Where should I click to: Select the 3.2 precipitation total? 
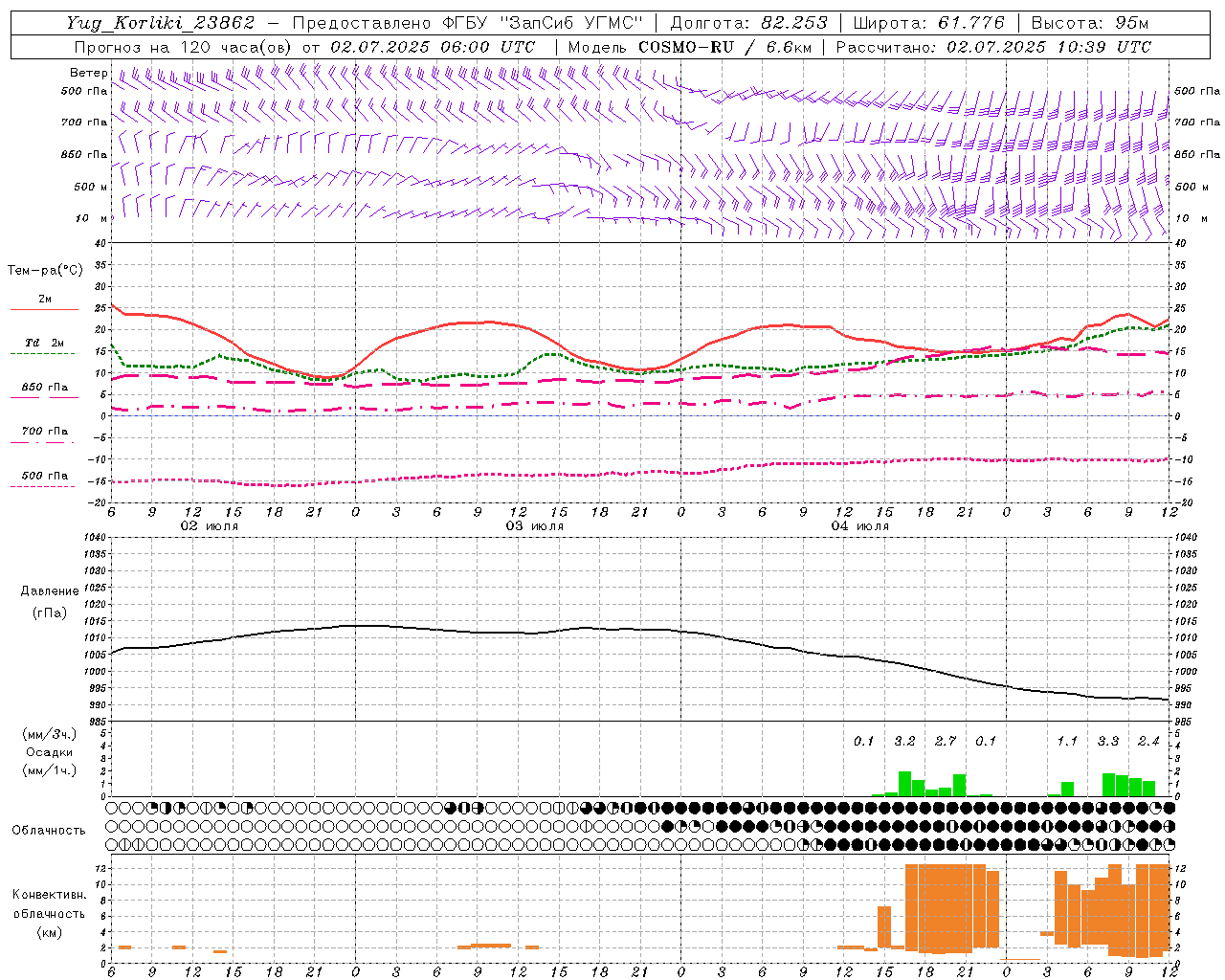click(x=904, y=741)
